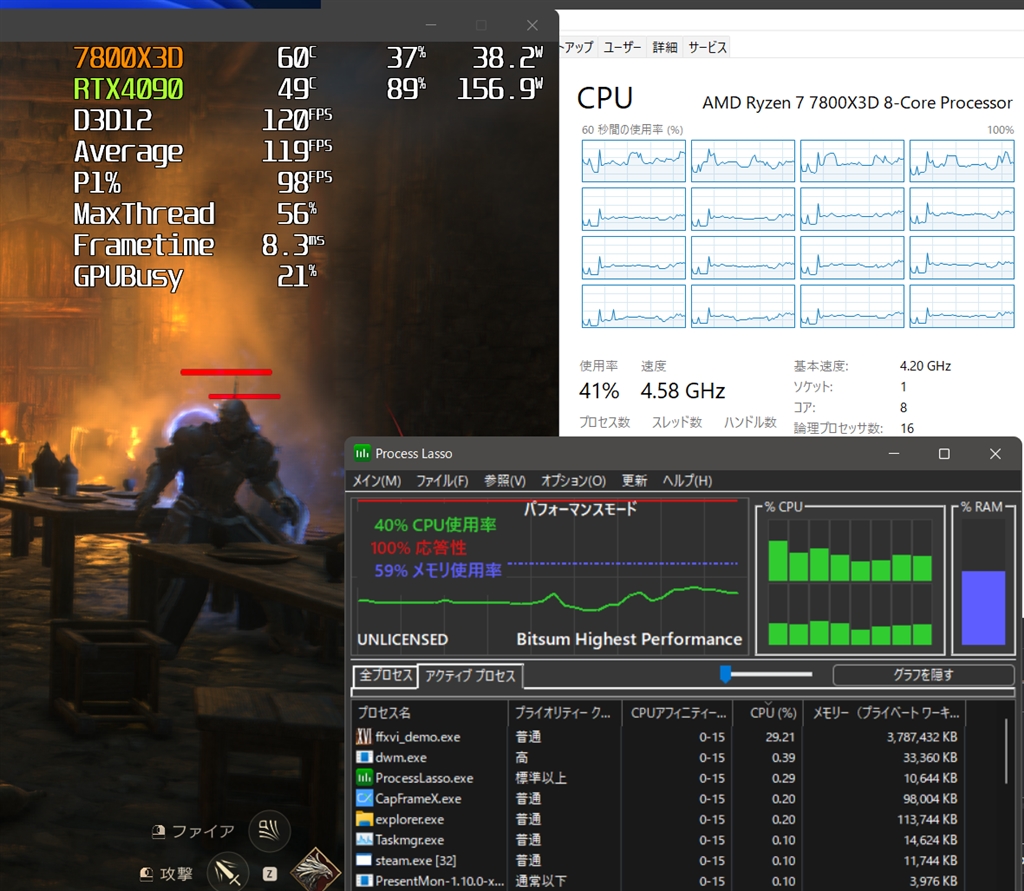
Task: Sort by CPU (%) column header
Action: [x=768, y=713]
